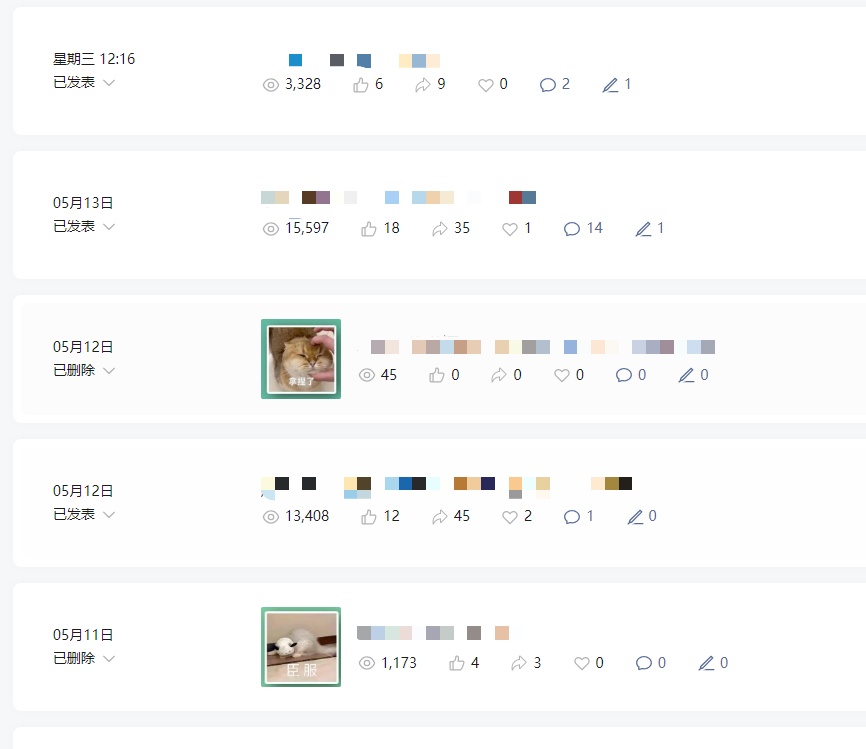Click the pencil icon on the 45-view deleted post
The image size is (866, 749).
(686, 376)
